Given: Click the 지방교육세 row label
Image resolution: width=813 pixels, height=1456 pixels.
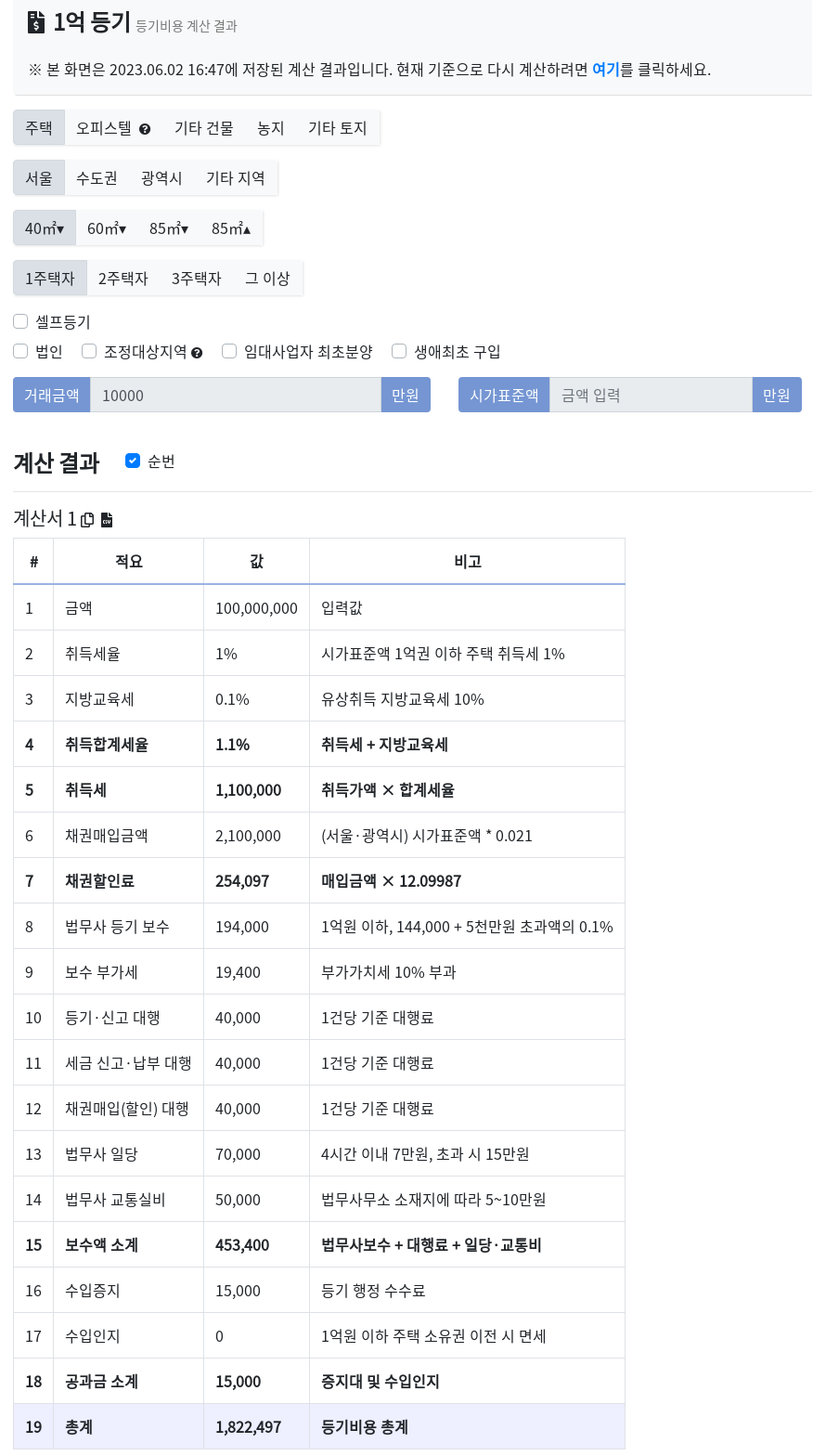Looking at the screenshot, I should pyautogui.click(x=99, y=699).
